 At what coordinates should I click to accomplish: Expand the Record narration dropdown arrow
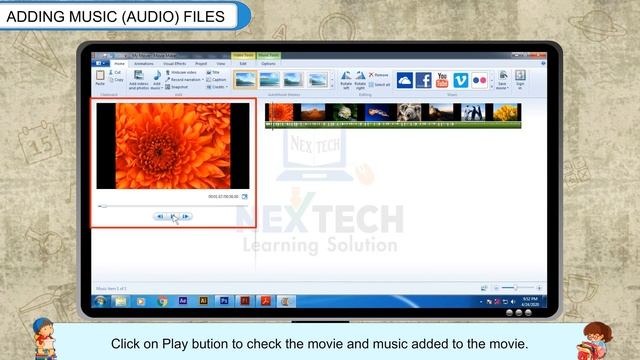pos(203,80)
